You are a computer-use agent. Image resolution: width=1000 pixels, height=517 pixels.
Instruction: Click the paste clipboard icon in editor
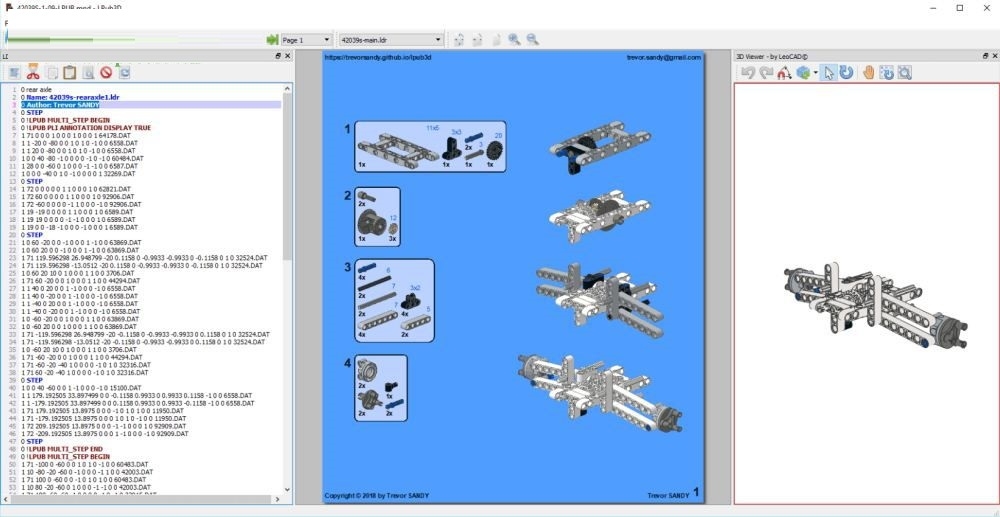pyautogui.click(x=69, y=73)
